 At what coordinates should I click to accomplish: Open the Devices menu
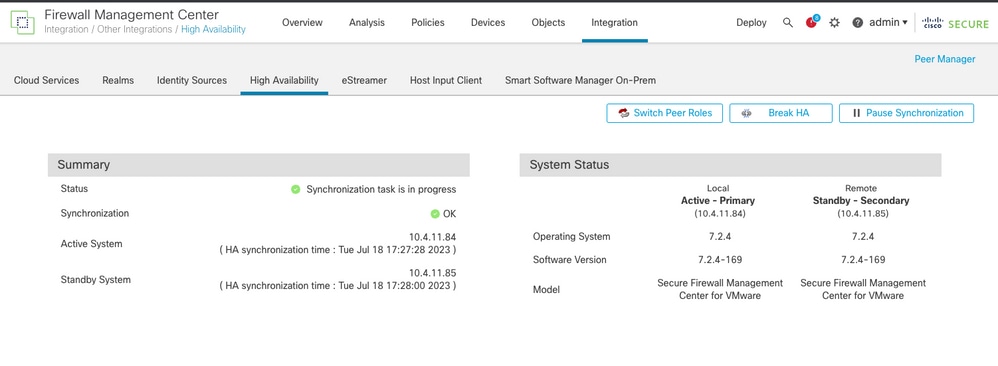coord(488,22)
